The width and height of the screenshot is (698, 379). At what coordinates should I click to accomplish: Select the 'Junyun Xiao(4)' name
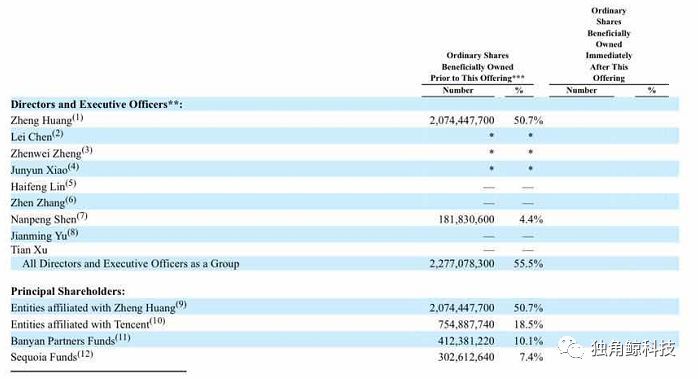pos(45,169)
